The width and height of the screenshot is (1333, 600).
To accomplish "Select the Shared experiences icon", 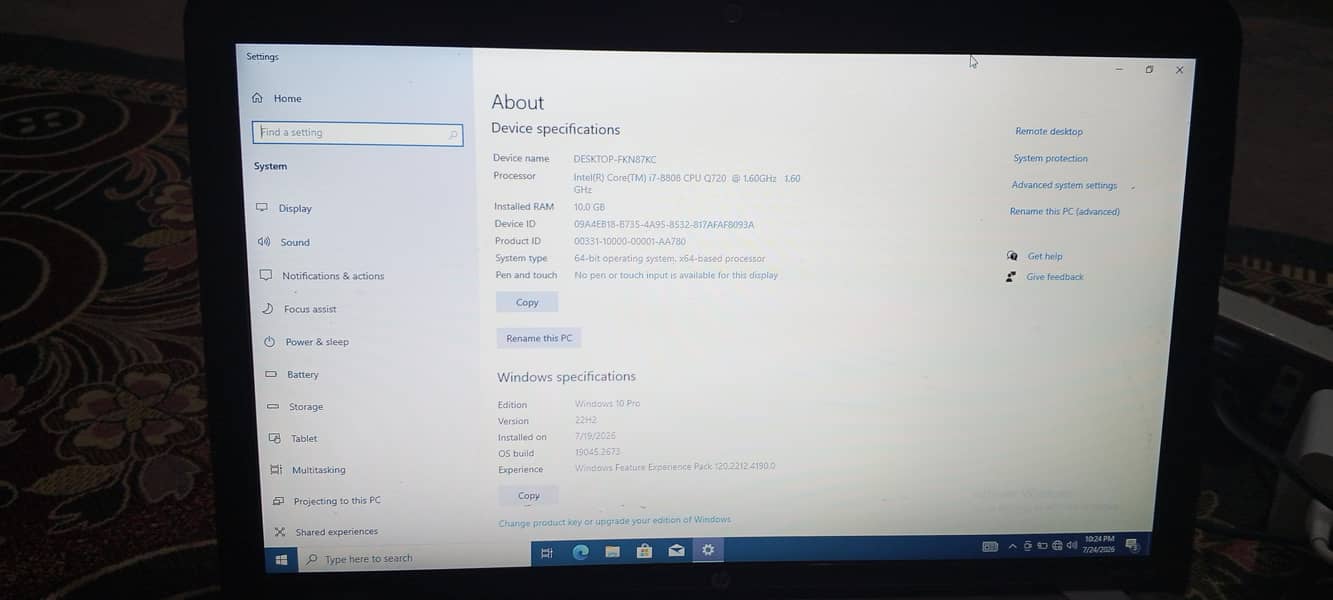I will (279, 532).
